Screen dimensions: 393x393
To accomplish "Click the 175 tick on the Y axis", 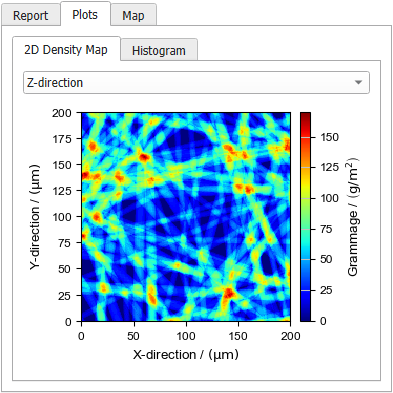I will [x=62, y=139].
